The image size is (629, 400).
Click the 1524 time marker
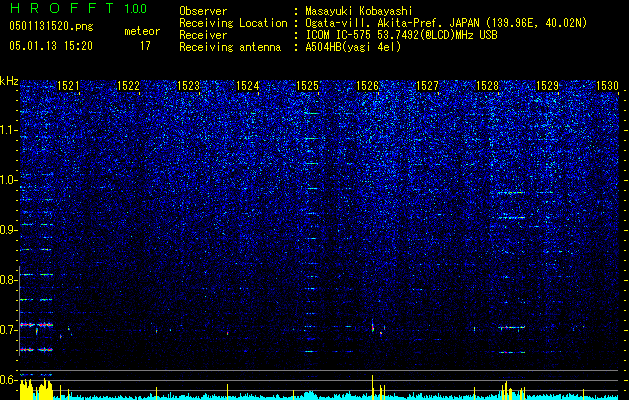point(248,86)
